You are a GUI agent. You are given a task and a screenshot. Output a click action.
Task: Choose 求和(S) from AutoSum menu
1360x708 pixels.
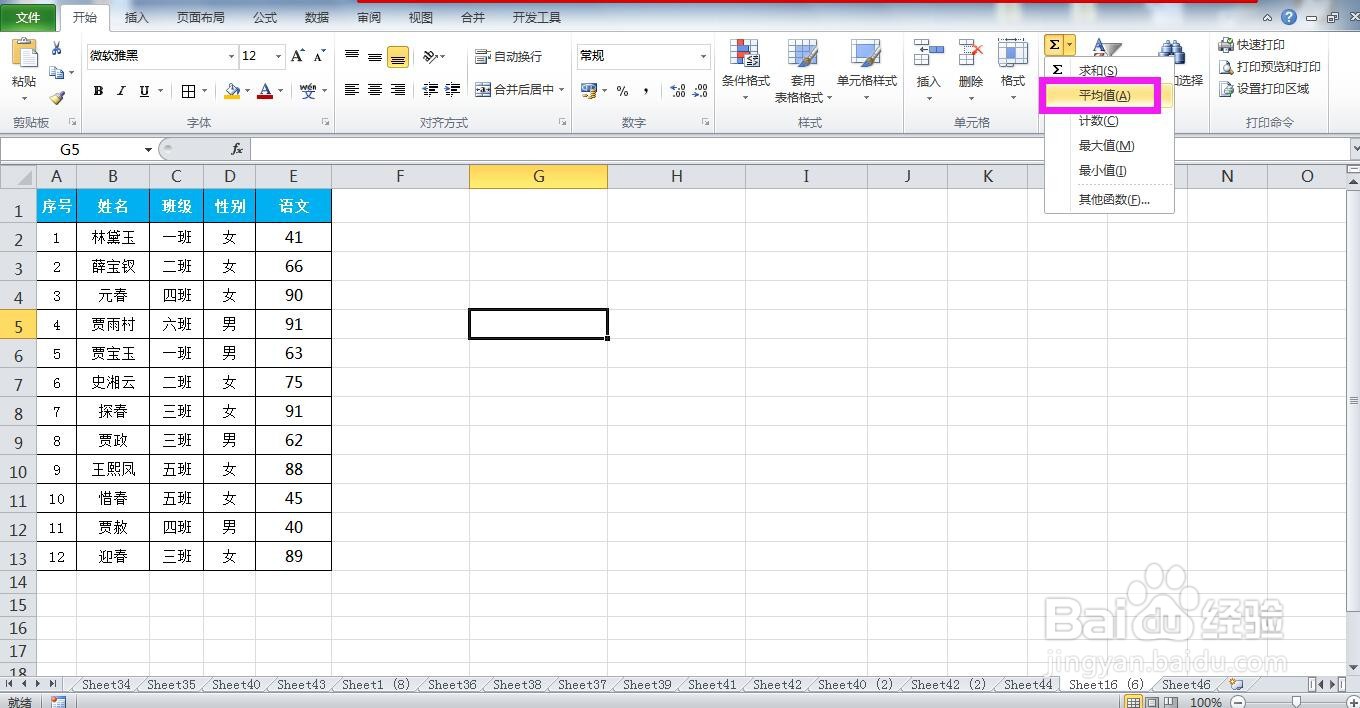pos(1098,71)
